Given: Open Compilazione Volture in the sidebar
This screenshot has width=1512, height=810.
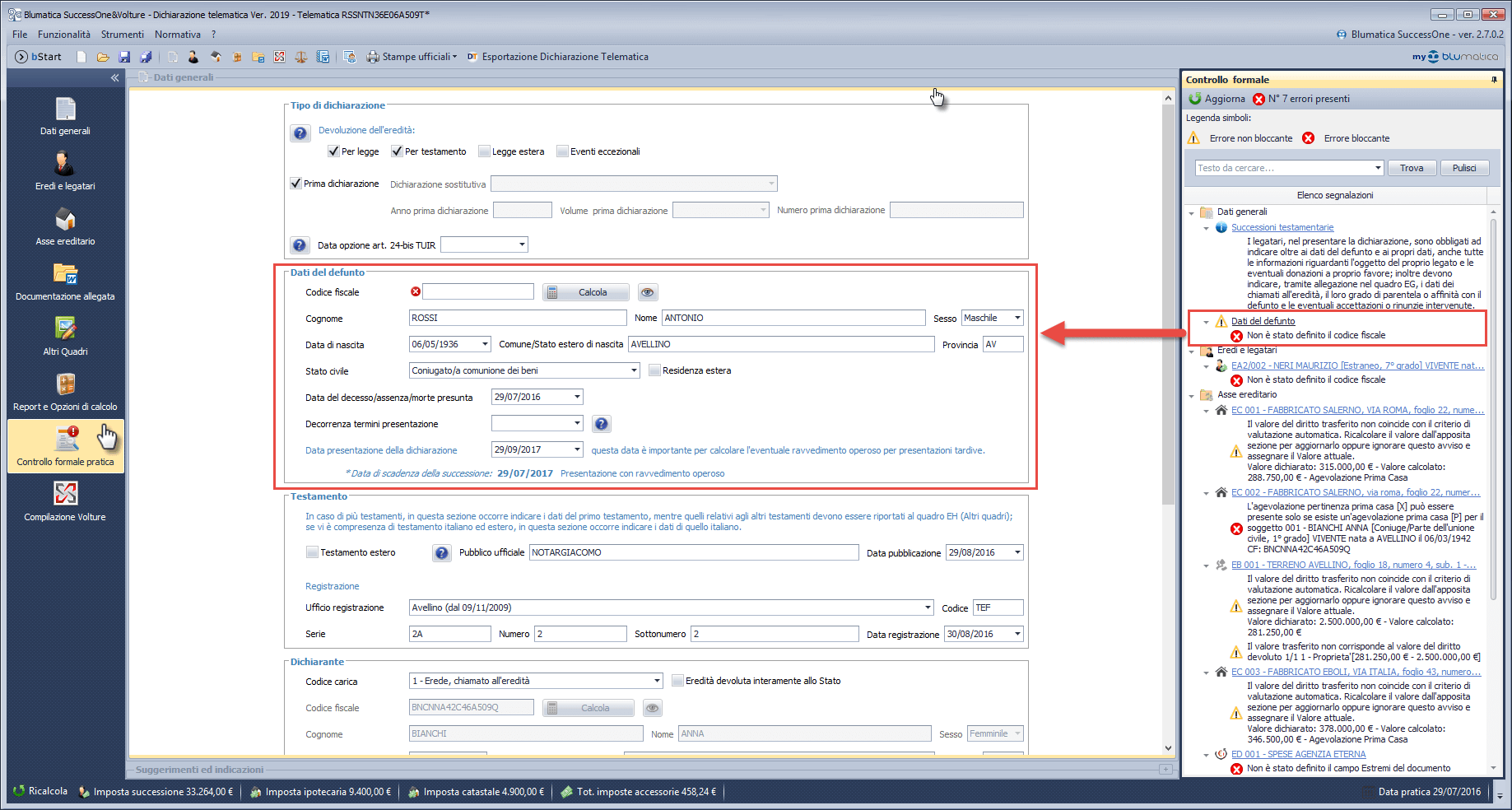Looking at the screenshot, I should tap(65, 502).
